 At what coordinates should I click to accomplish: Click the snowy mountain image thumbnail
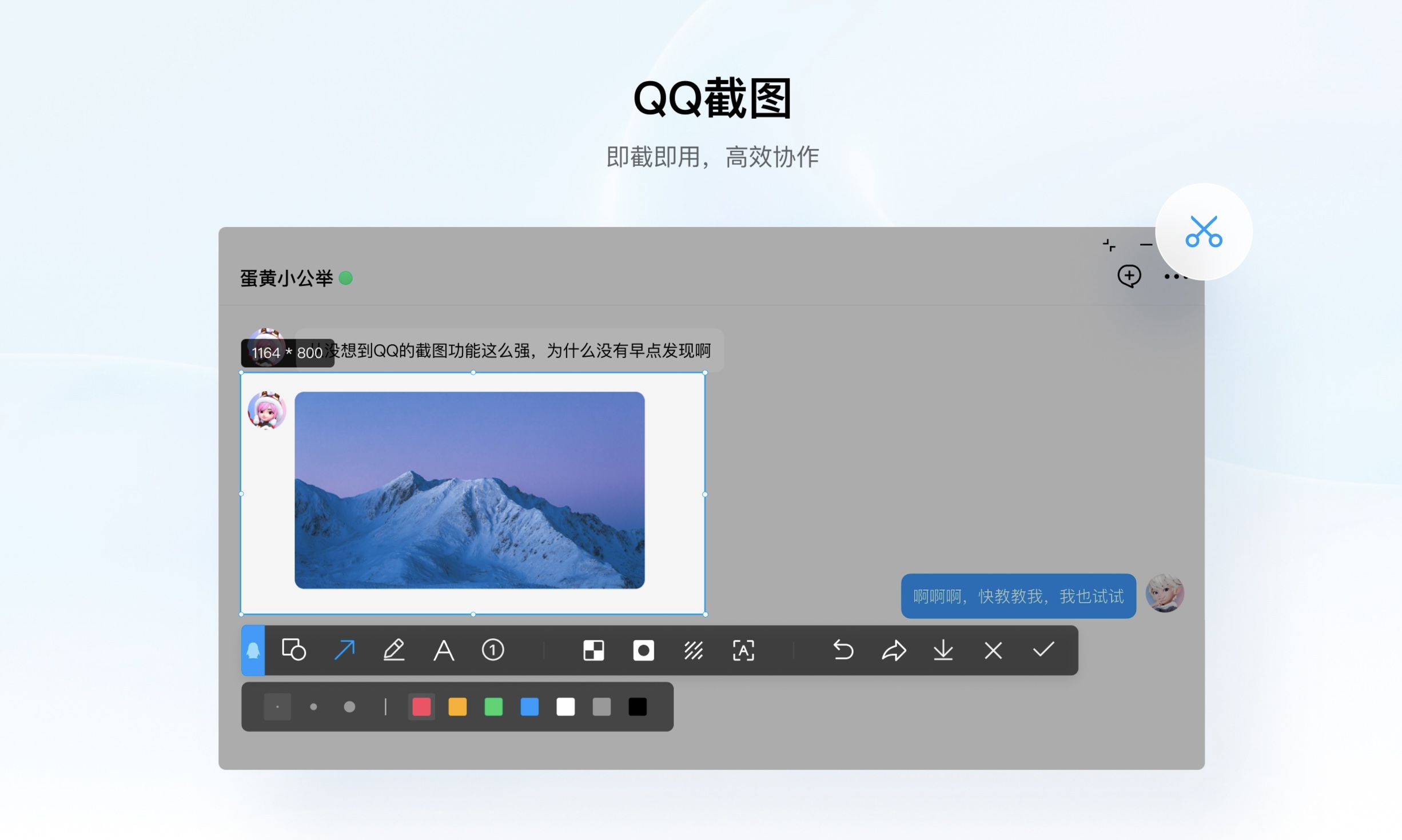click(x=469, y=490)
